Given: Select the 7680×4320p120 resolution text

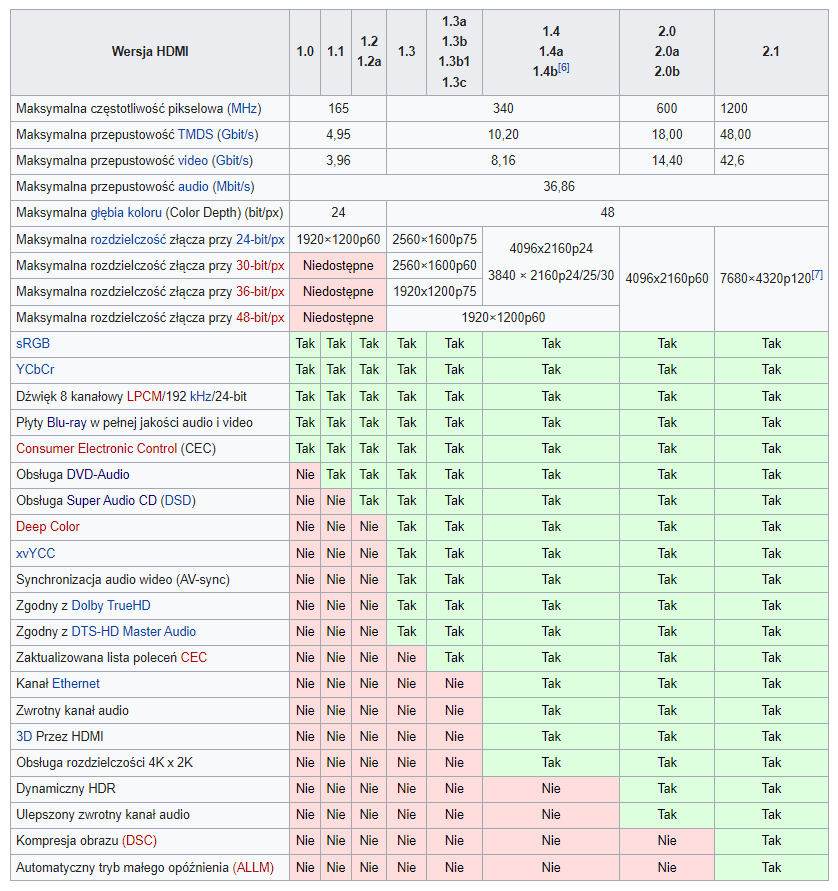Looking at the screenshot, I should click(765, 279).
